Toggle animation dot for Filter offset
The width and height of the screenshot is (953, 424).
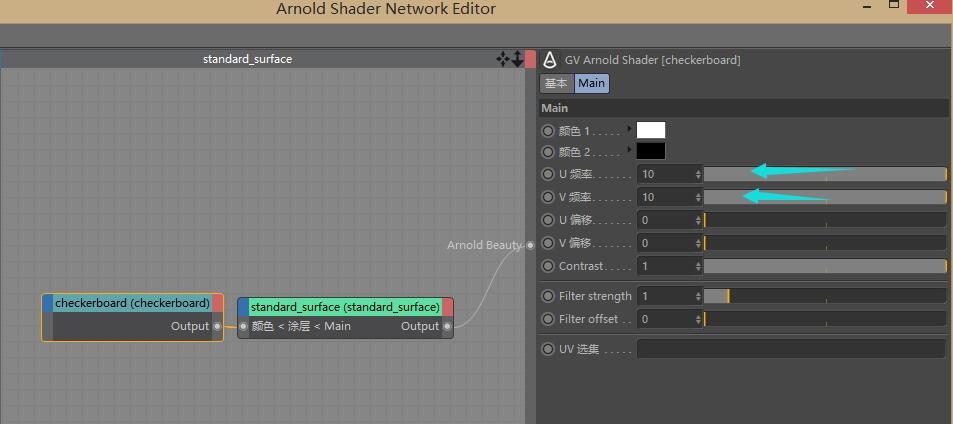point(548,319)
